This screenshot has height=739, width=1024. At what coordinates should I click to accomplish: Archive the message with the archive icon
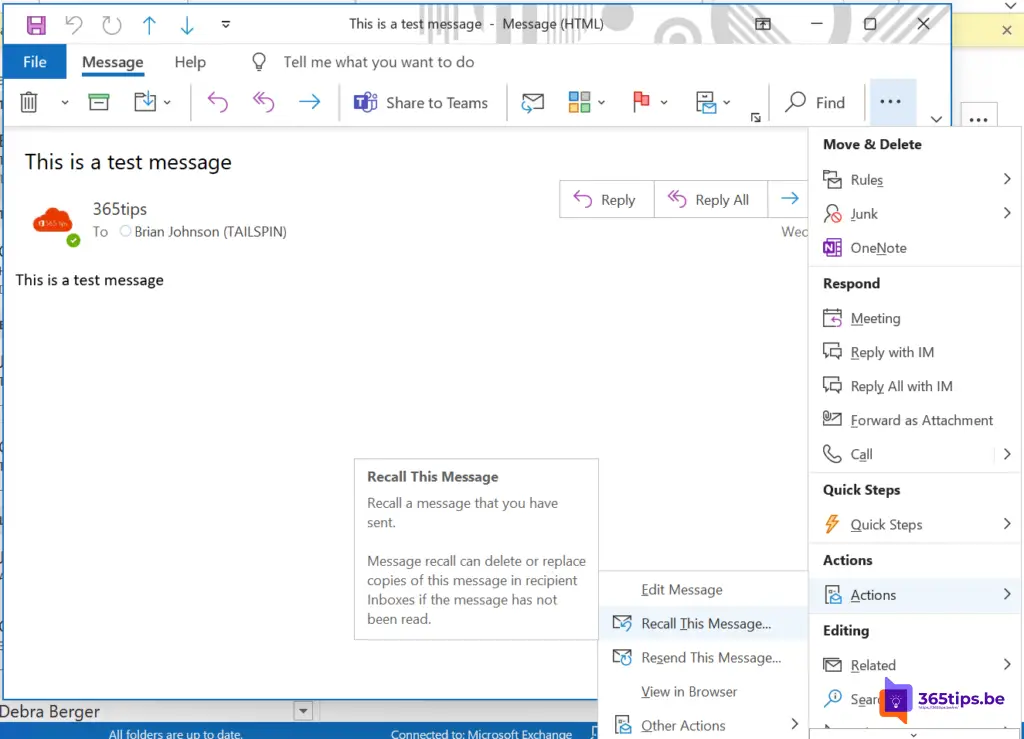(x=99, y=102)
